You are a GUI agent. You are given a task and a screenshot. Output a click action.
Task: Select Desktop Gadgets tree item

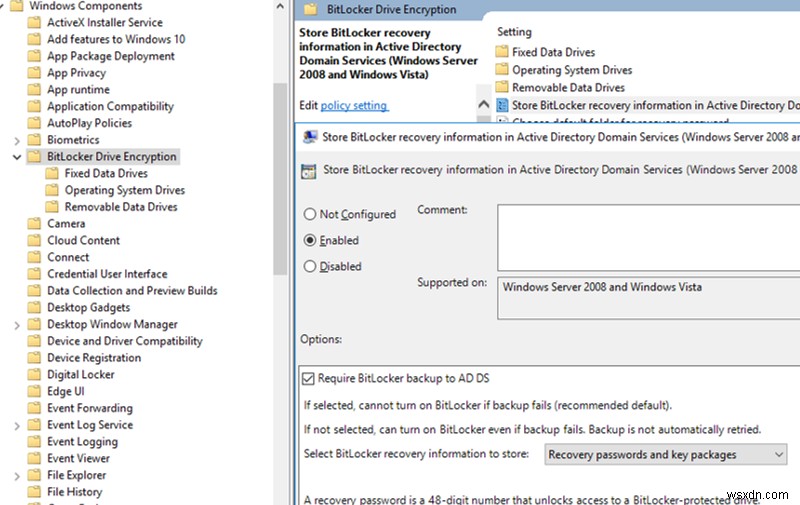pyautogui.click(x=88, y=308)
